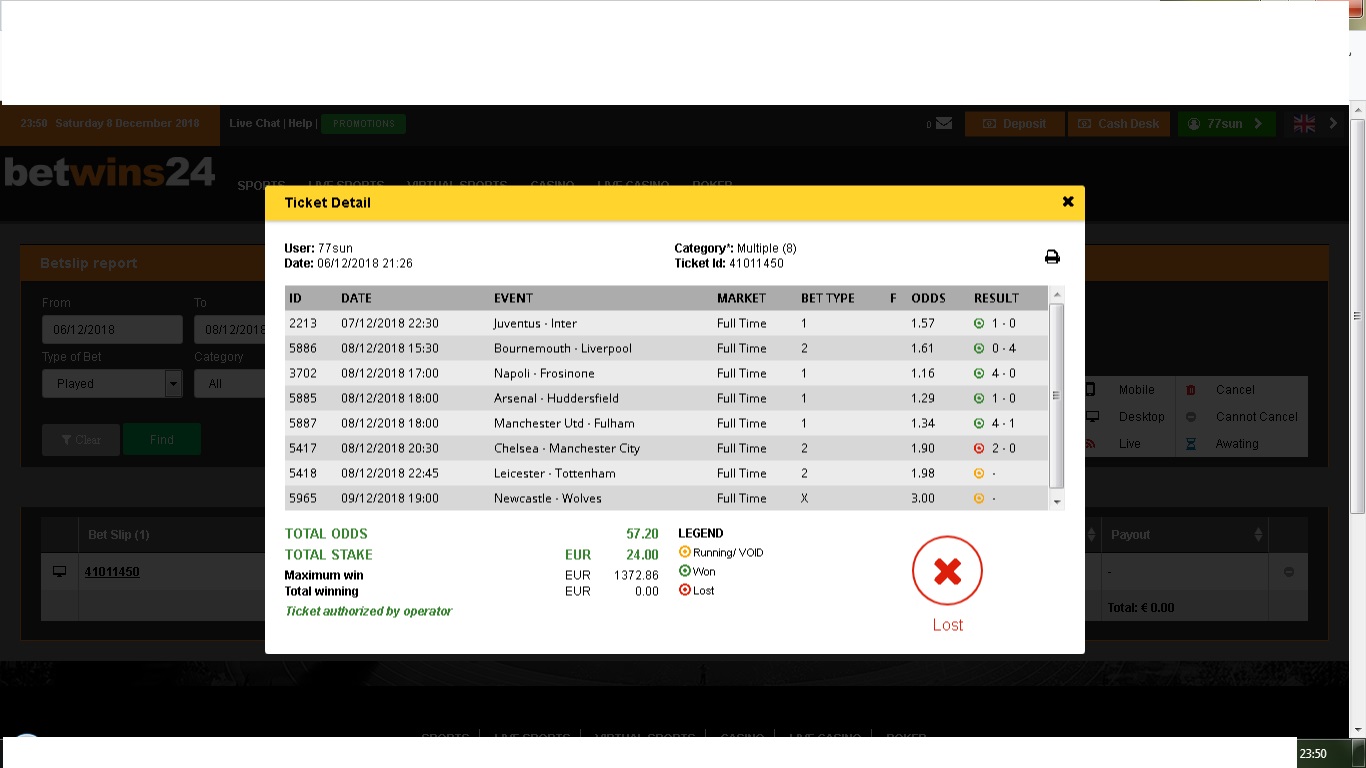1366x768 pixels.
Task: Click the Mobile legend icon
Action: click(x=1091, y=389)
